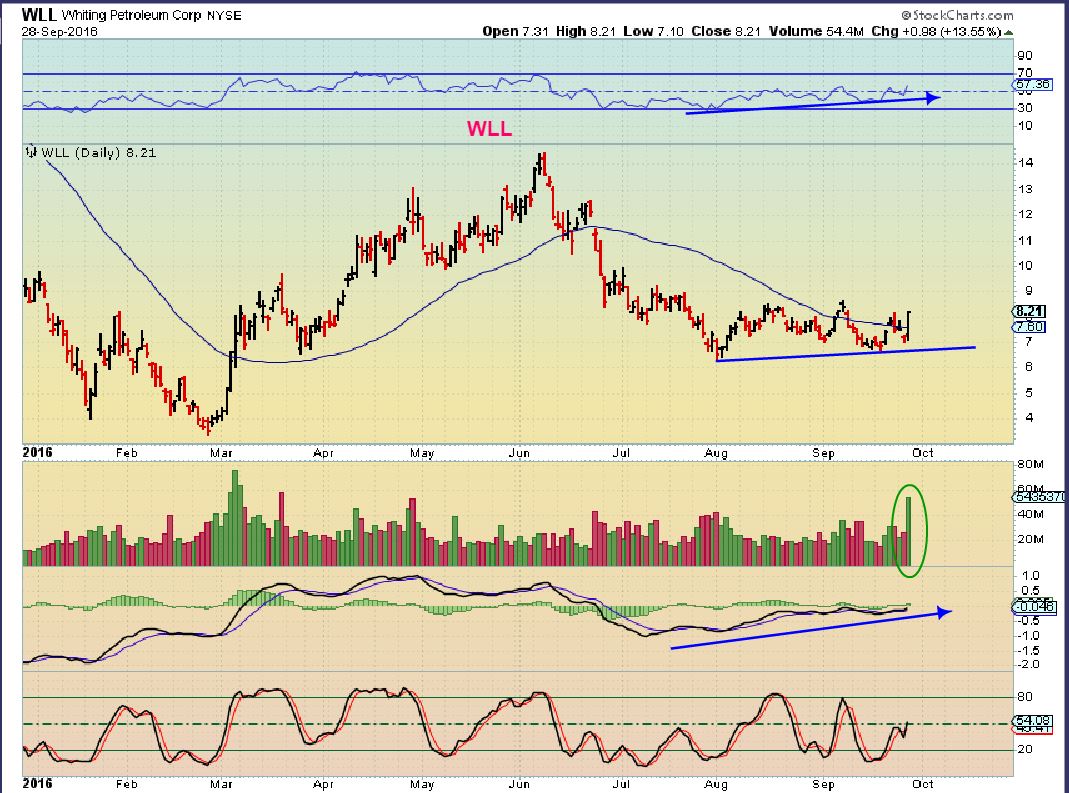The width and height of the screenshot is (1069, 793).
Task: Click the Aug label on the price chart axis
Action: tap(716, 453)
